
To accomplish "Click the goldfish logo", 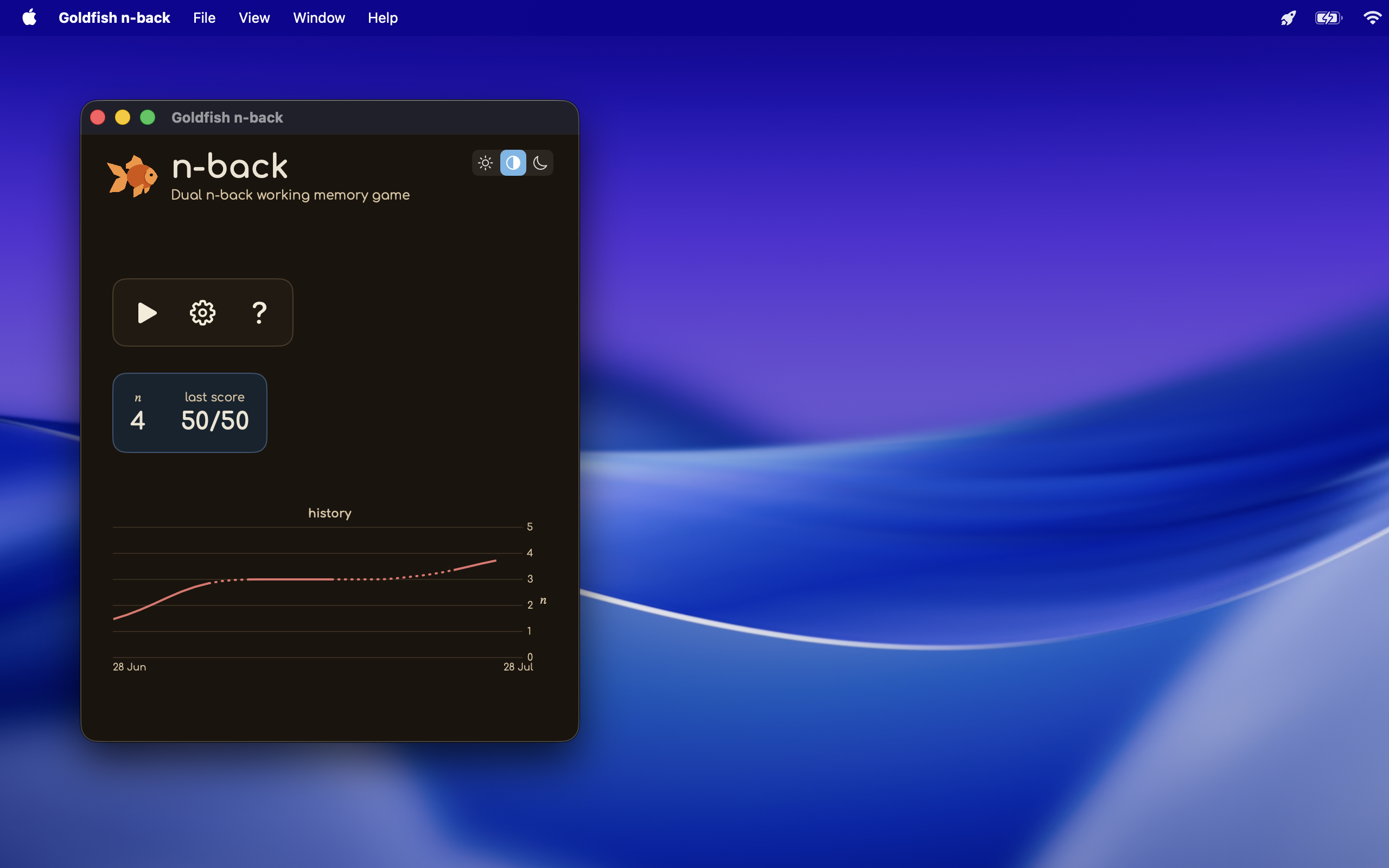I will [132, 176].
